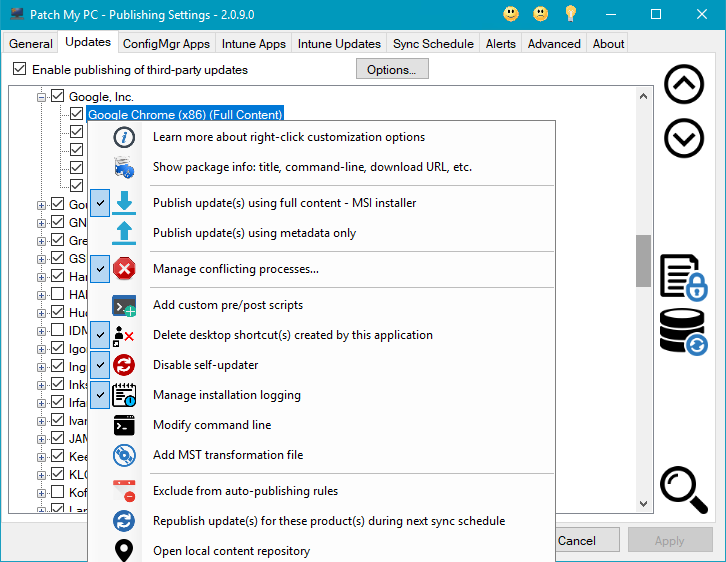Screen dimensions: 726x562
Task: Click the locked document icon
Action: (x=683, y=277)
